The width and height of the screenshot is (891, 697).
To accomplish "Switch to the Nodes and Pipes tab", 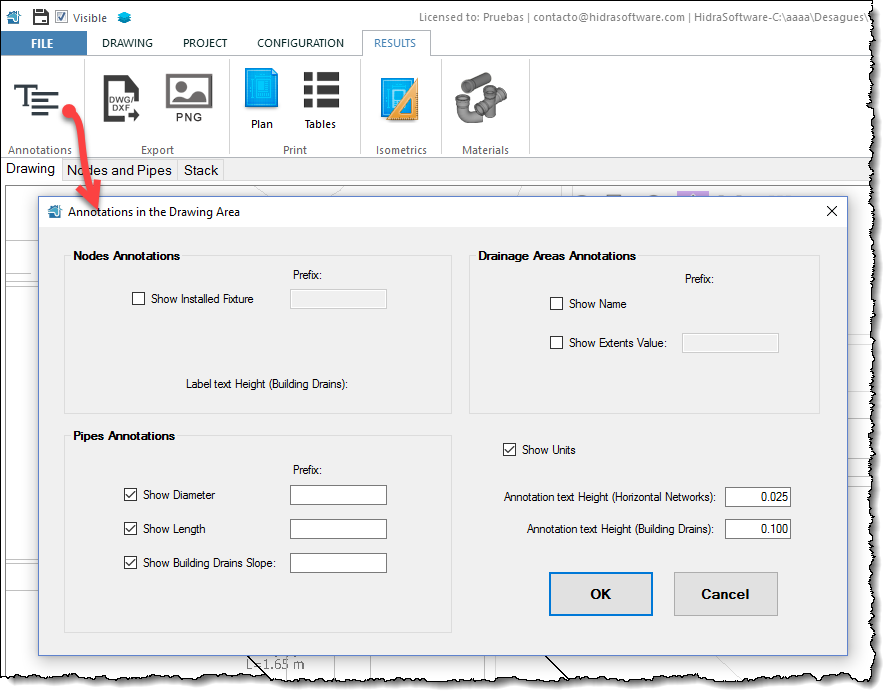I will [119, 170].
